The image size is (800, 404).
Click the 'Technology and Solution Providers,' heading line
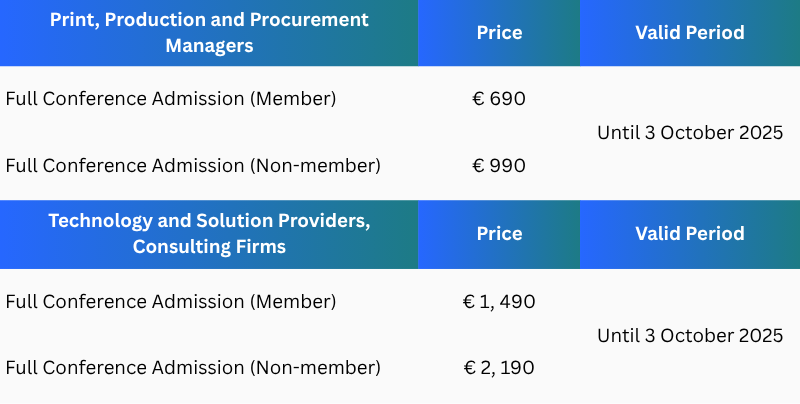click(210, 221)
